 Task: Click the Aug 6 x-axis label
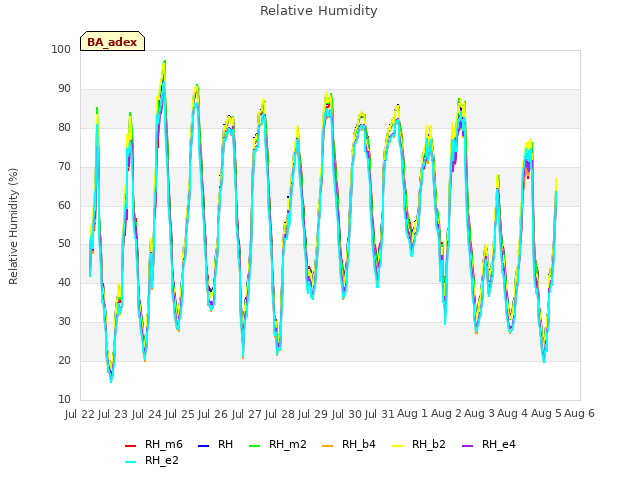coord(579,414)
